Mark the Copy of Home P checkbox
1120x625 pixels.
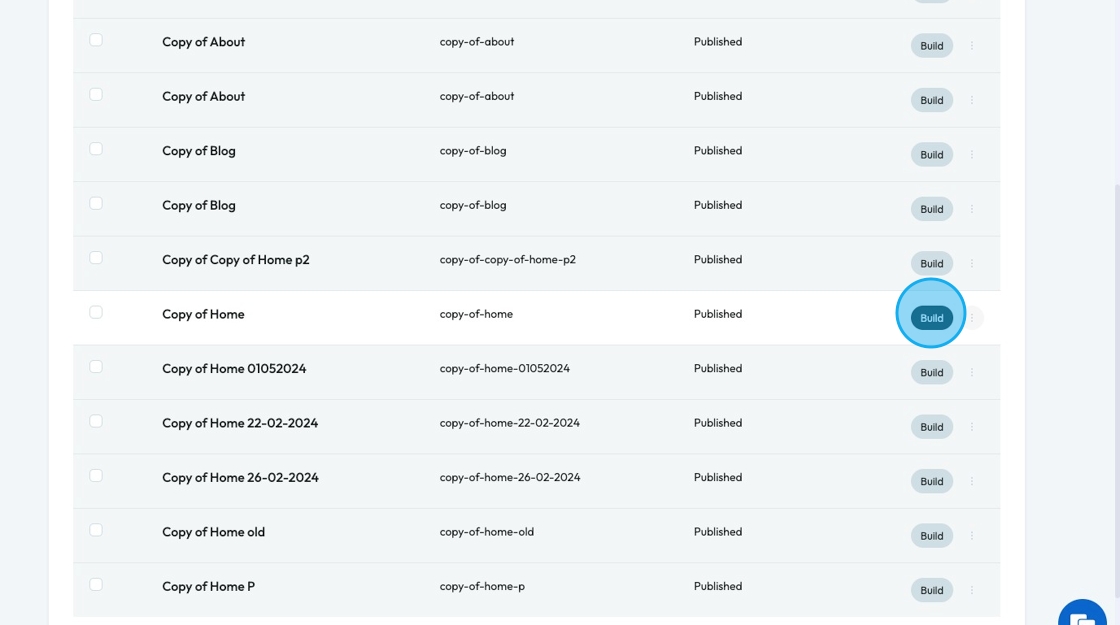coord(96,584)
